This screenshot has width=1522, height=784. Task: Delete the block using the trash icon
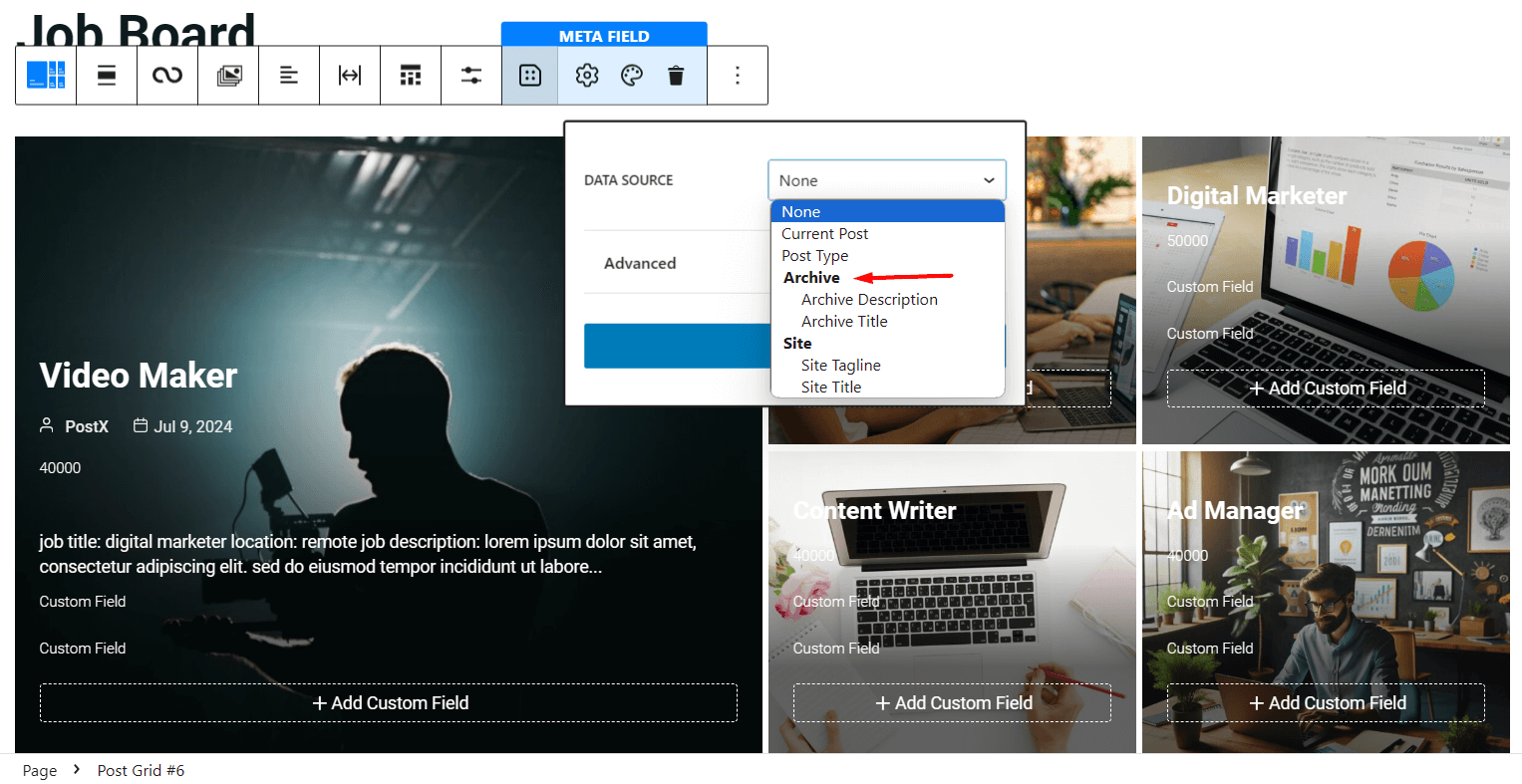[676, 75]
